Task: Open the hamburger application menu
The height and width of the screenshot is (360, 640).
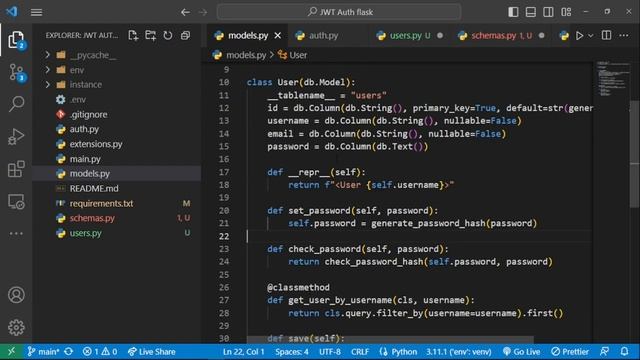Action: click(36, 12)
